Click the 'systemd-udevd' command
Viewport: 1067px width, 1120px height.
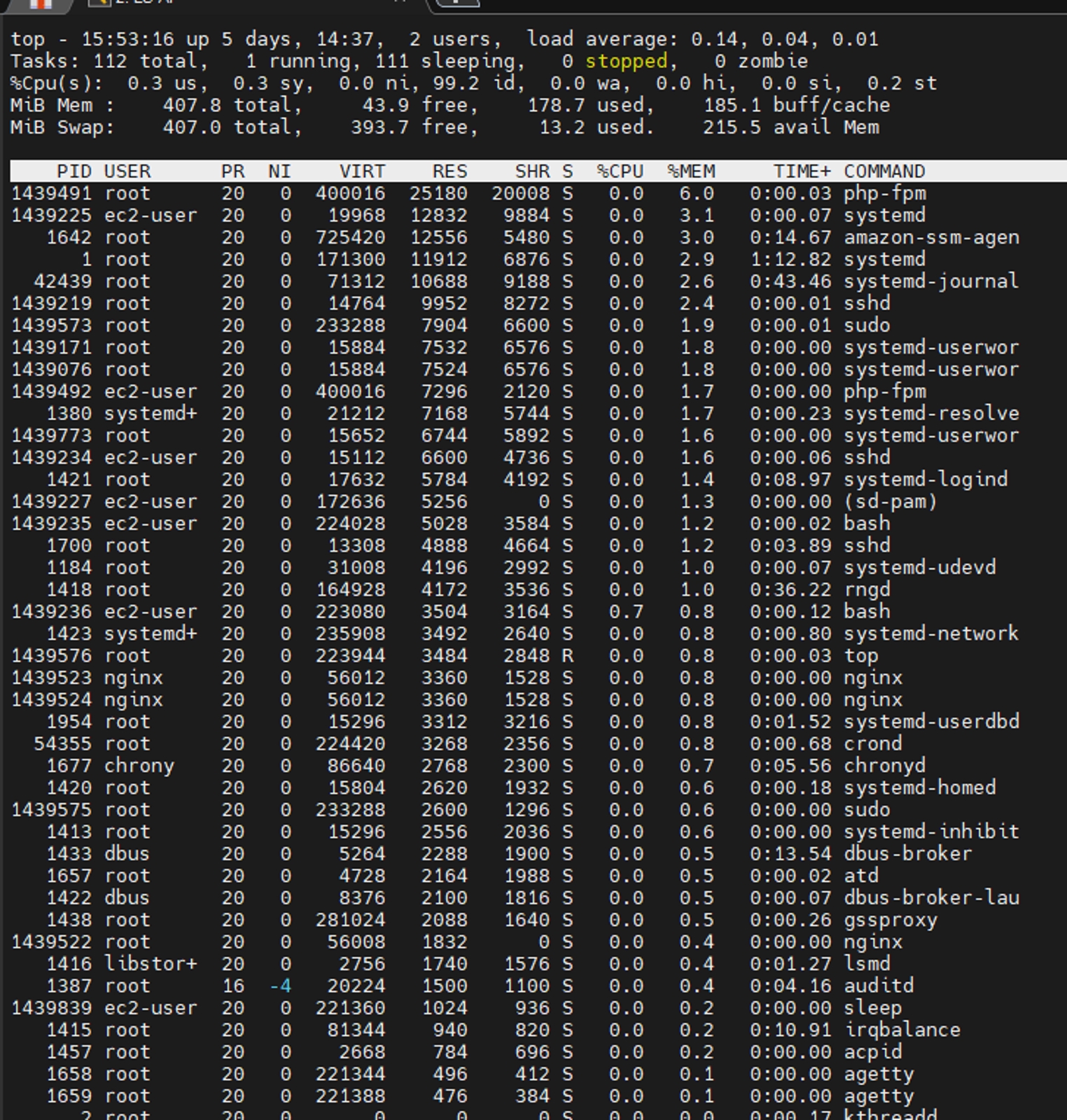click(919, 568)
